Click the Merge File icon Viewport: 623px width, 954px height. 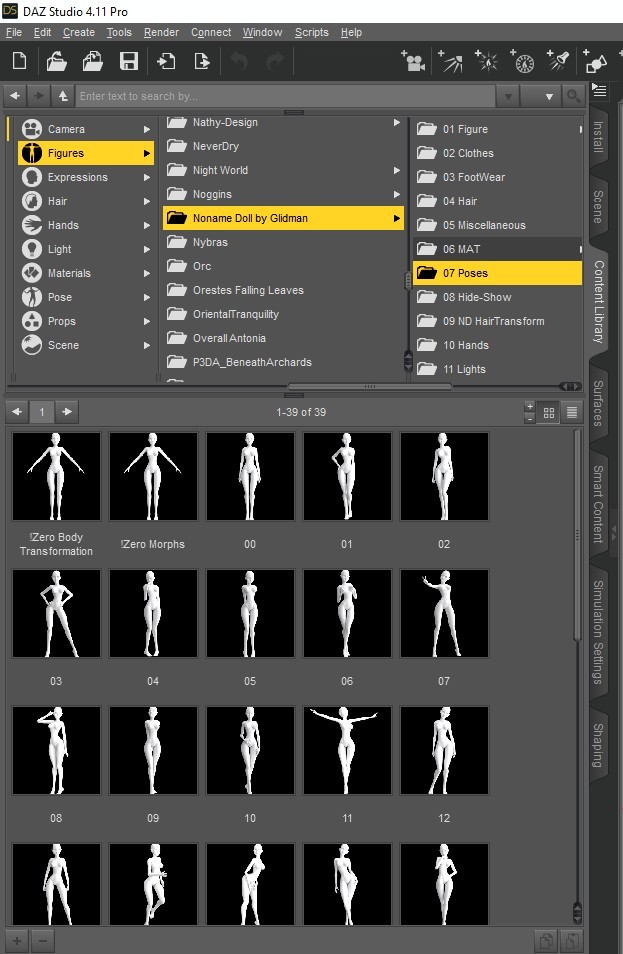[x=92, y=61]
